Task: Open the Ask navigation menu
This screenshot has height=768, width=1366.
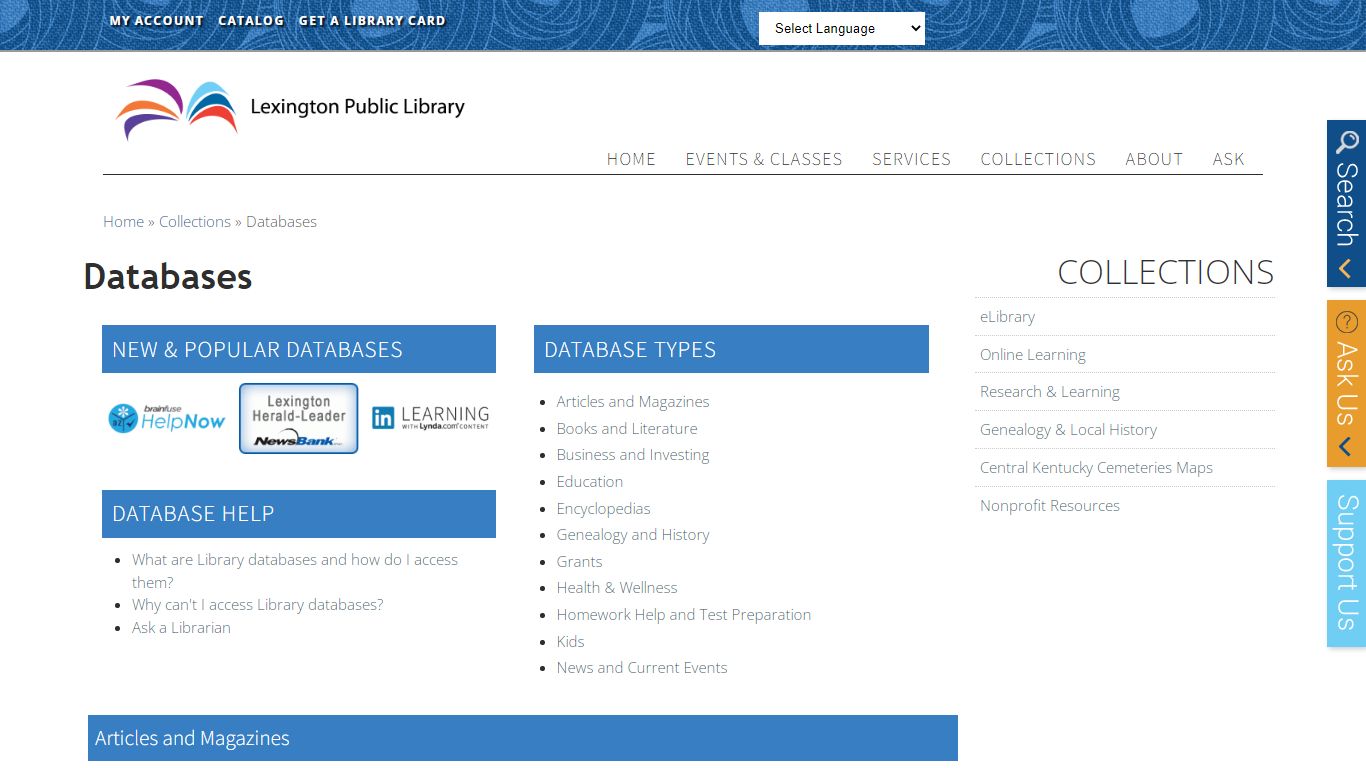Action: 1228,159
